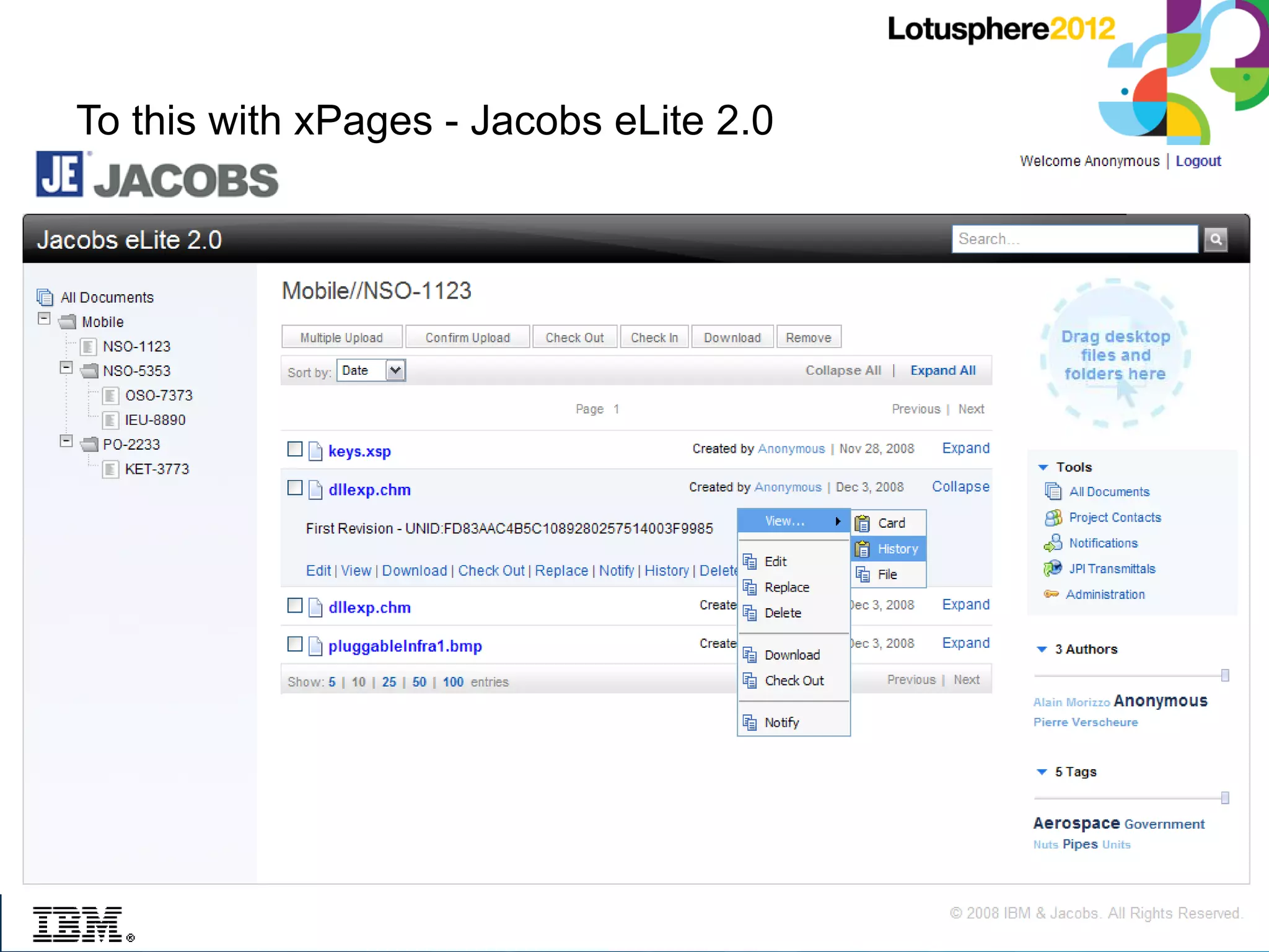
Task: Click the Edit icon in context menu
Action: coord(750,562)
